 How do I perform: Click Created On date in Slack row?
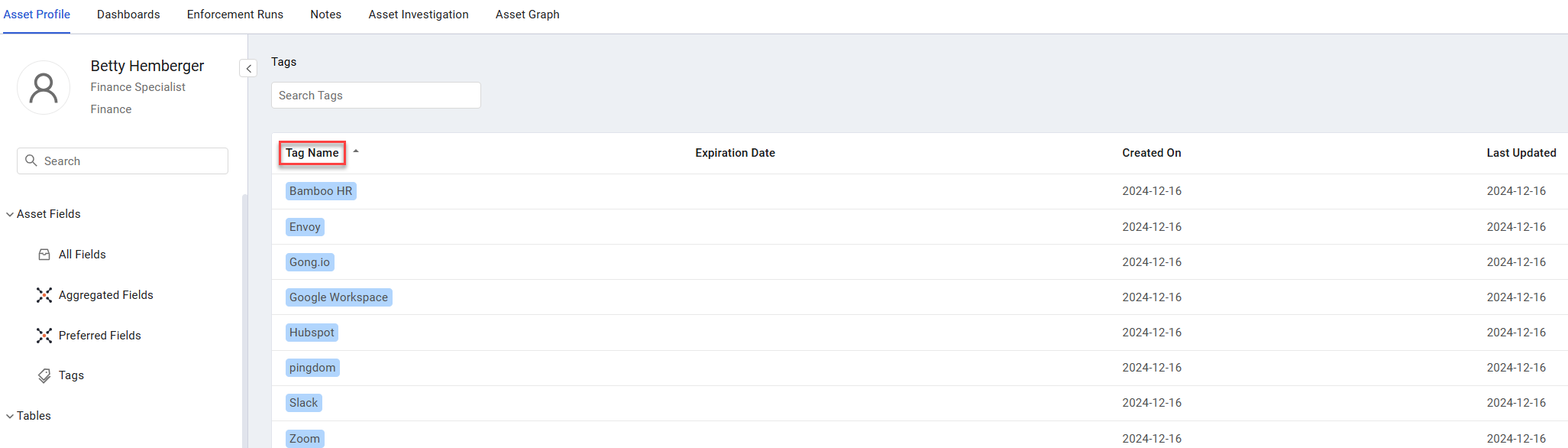coord(1152,403)
